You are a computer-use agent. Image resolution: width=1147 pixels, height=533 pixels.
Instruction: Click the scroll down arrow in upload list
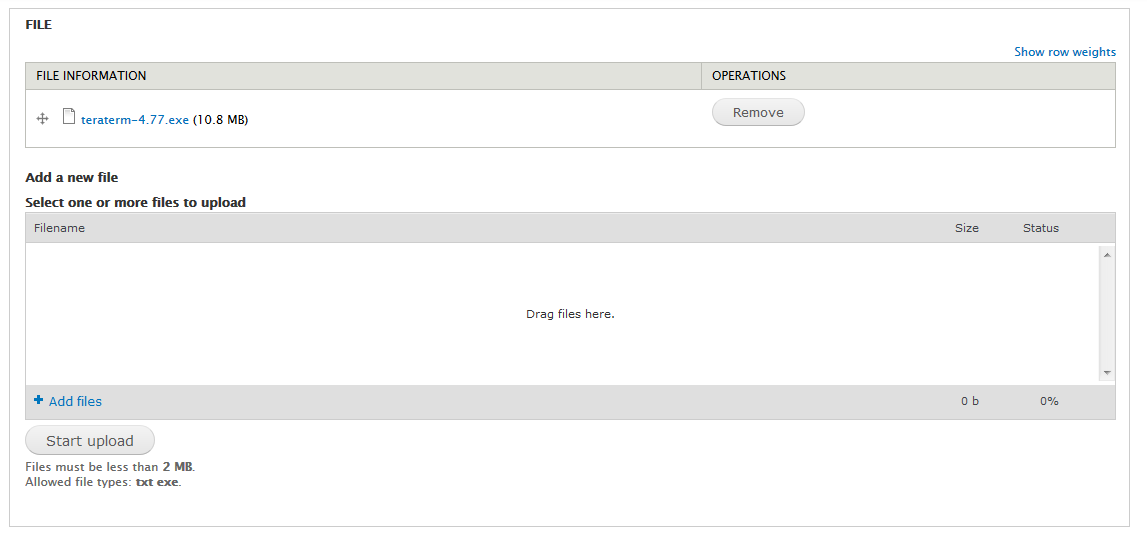(1107, 373)
